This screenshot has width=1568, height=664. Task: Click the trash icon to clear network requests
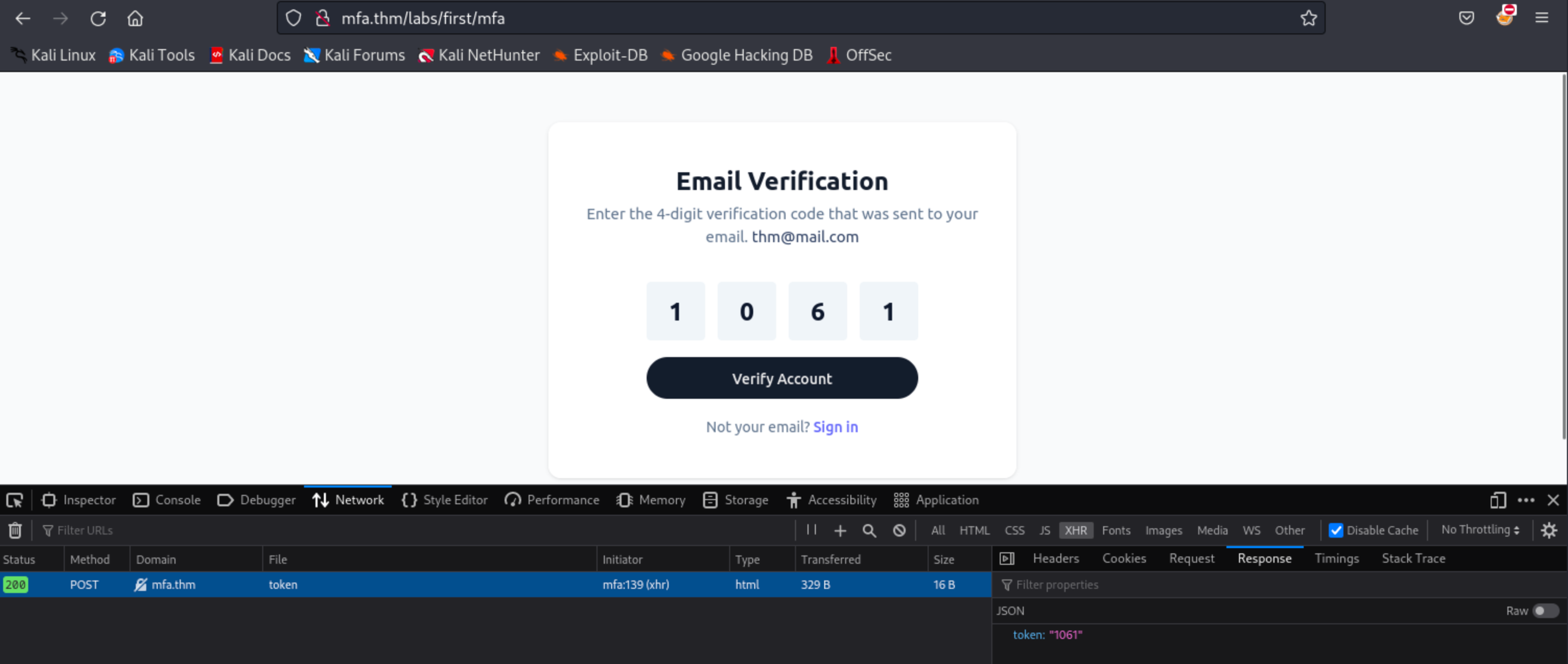[15, 530]
